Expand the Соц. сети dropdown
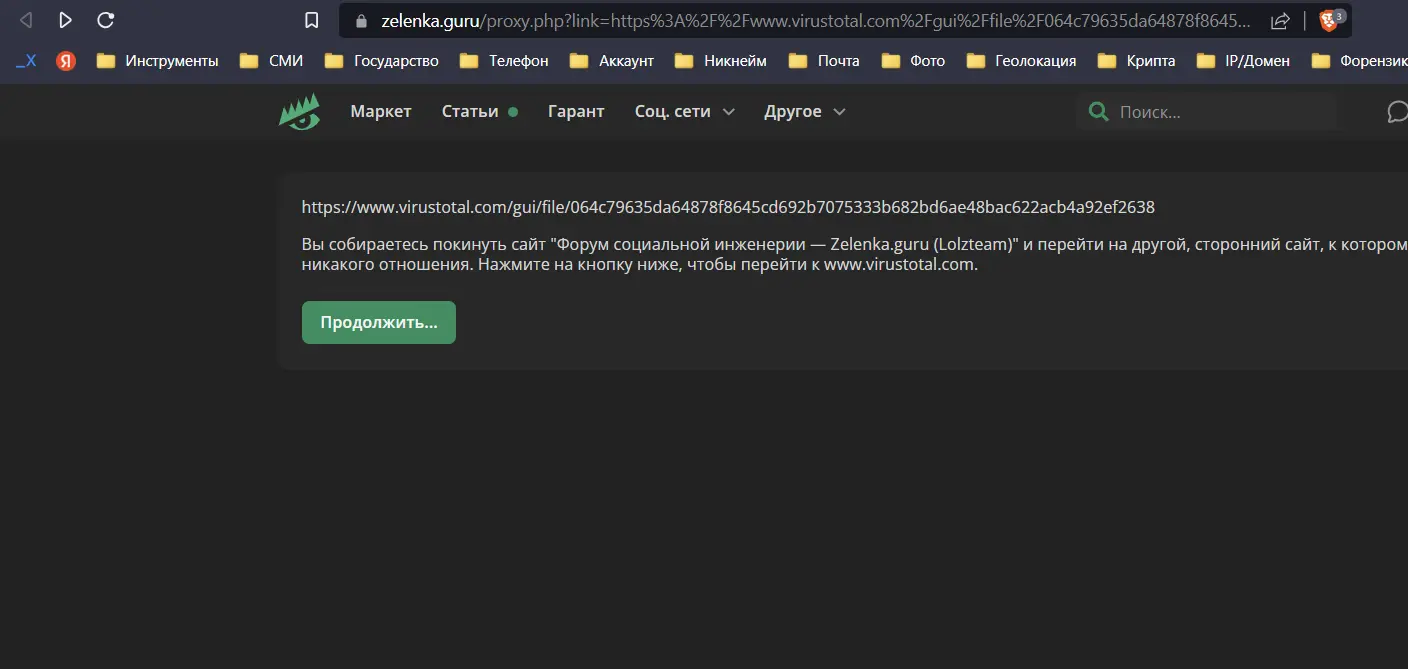 pos(684,112)
